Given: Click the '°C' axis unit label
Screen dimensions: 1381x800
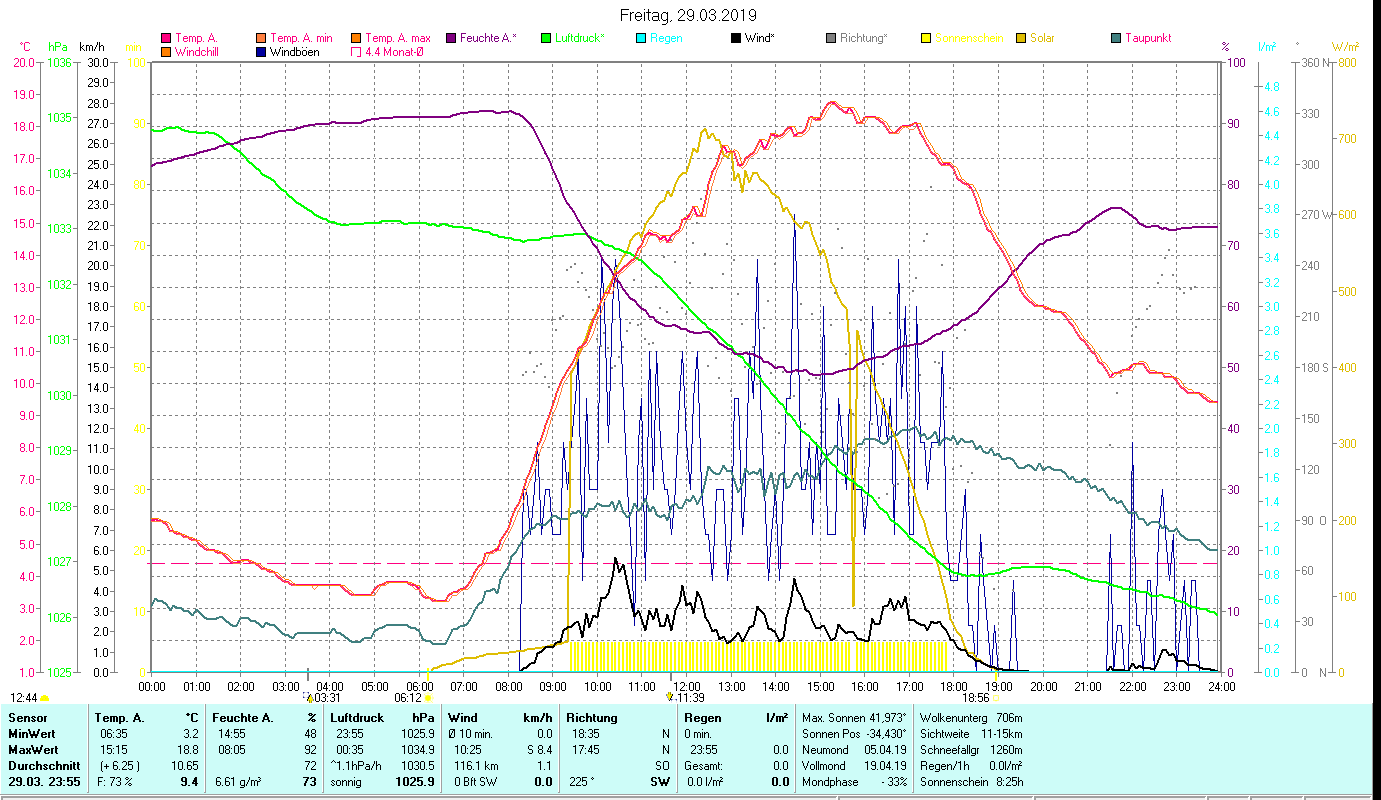Looking at the screenshot, I should point(25,47).
